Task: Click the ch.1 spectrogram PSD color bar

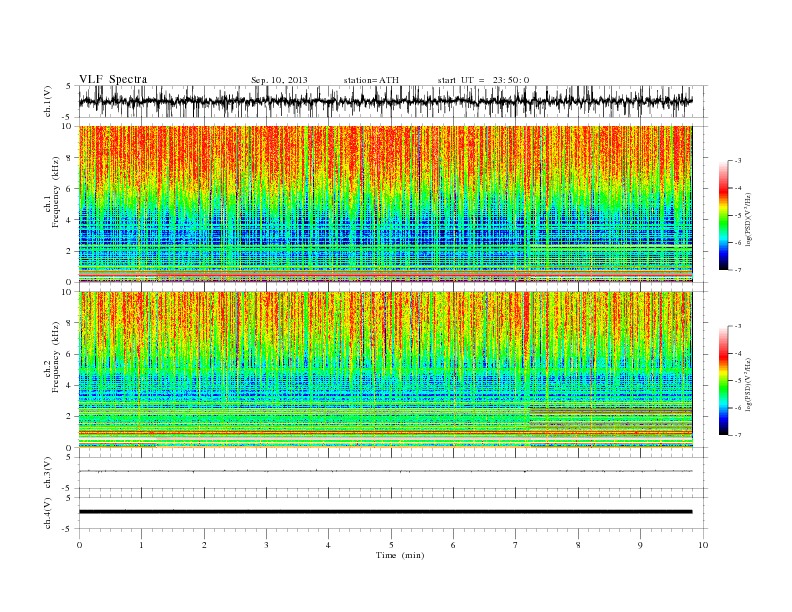Action: (724, 216)
